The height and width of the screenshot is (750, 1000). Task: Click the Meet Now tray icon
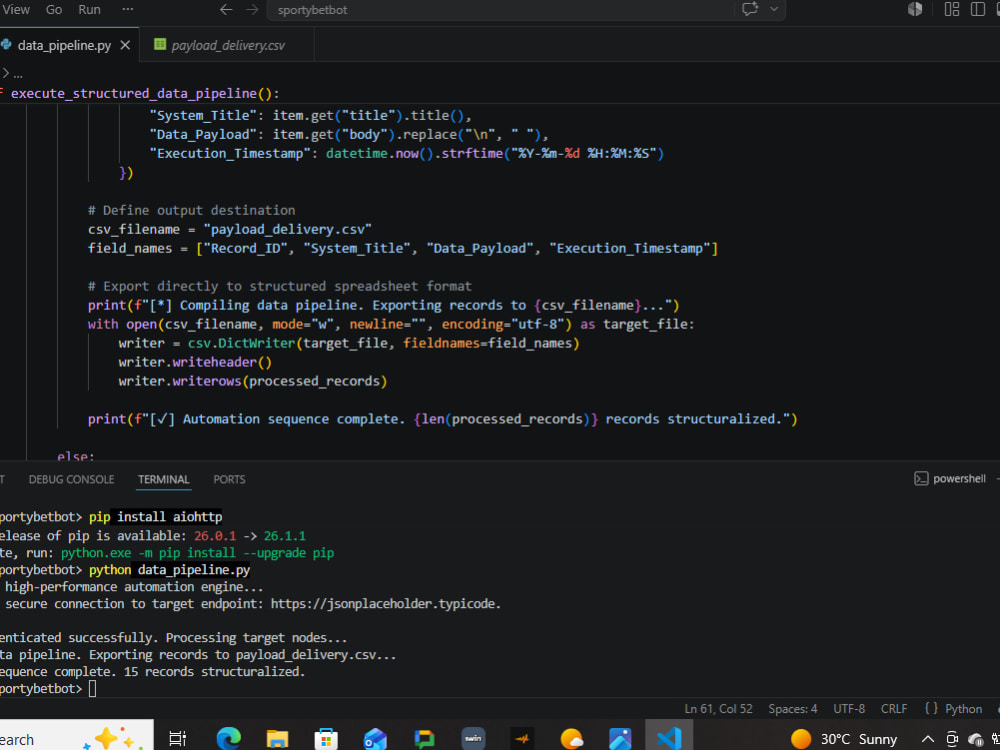952,739
